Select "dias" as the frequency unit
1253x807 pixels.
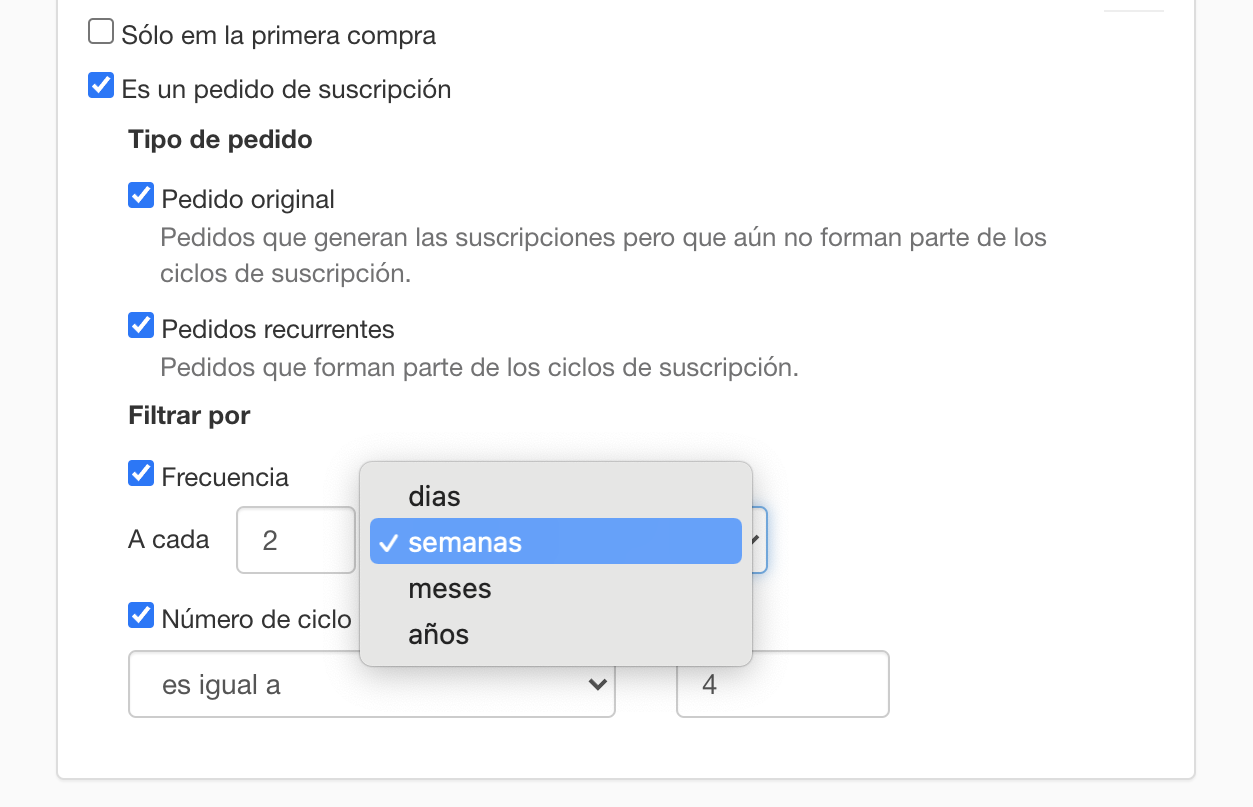(x=433, y=495)
